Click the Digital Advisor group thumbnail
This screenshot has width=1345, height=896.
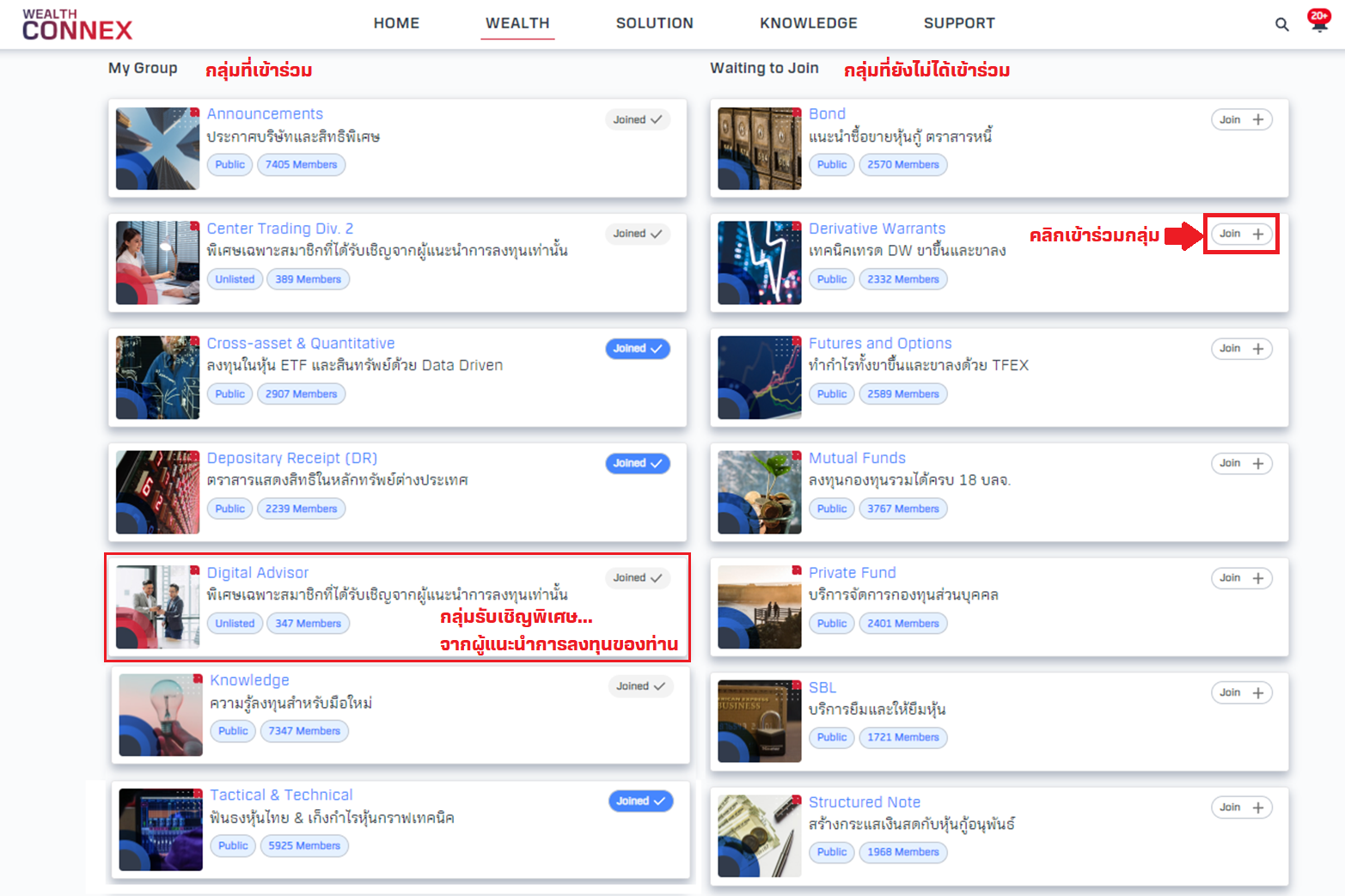coord(157,606)
